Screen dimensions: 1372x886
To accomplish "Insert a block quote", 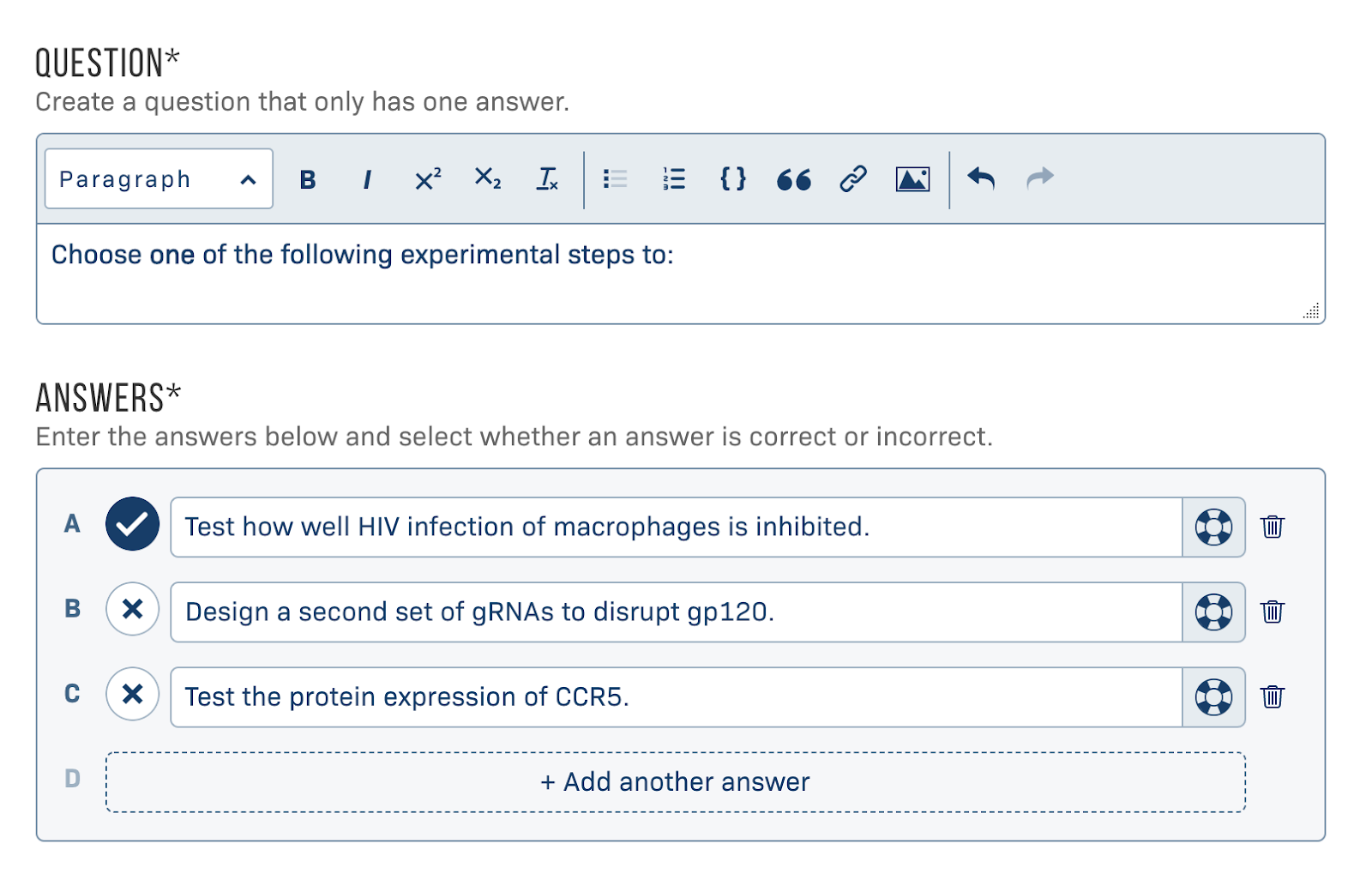I will pos(793,180).
